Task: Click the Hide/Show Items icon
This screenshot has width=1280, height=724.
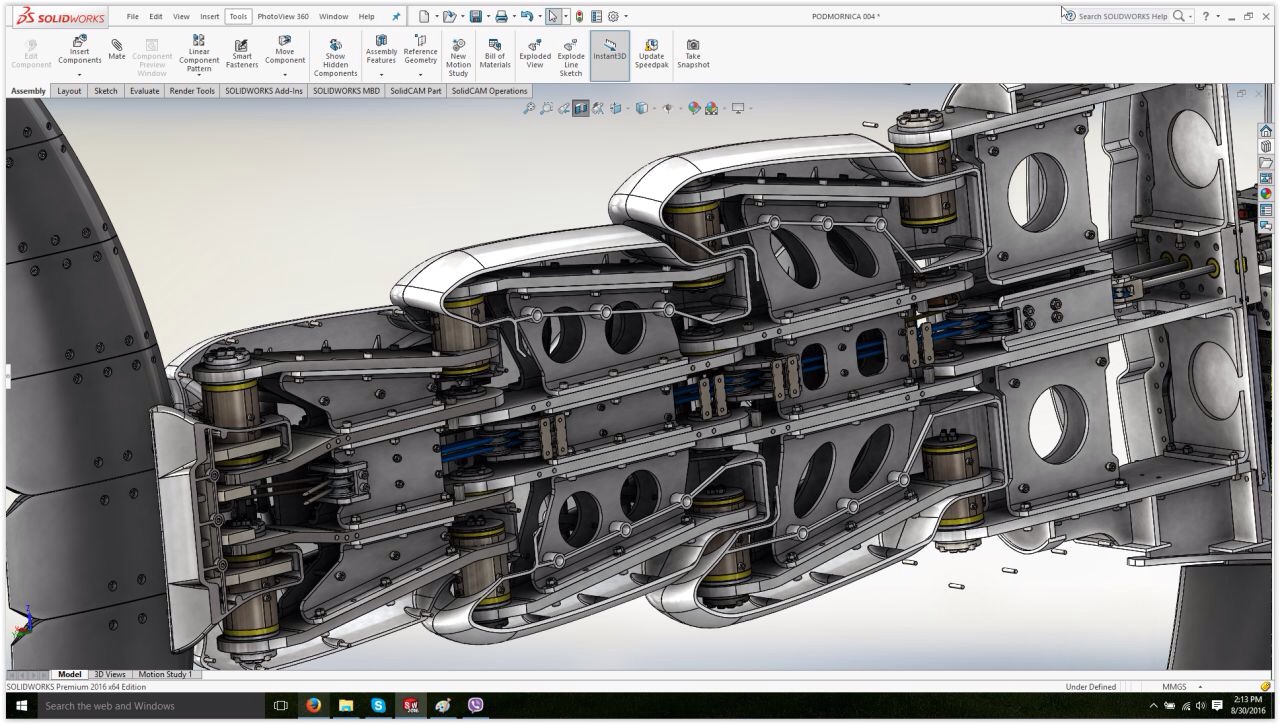Action: point(667,108)
